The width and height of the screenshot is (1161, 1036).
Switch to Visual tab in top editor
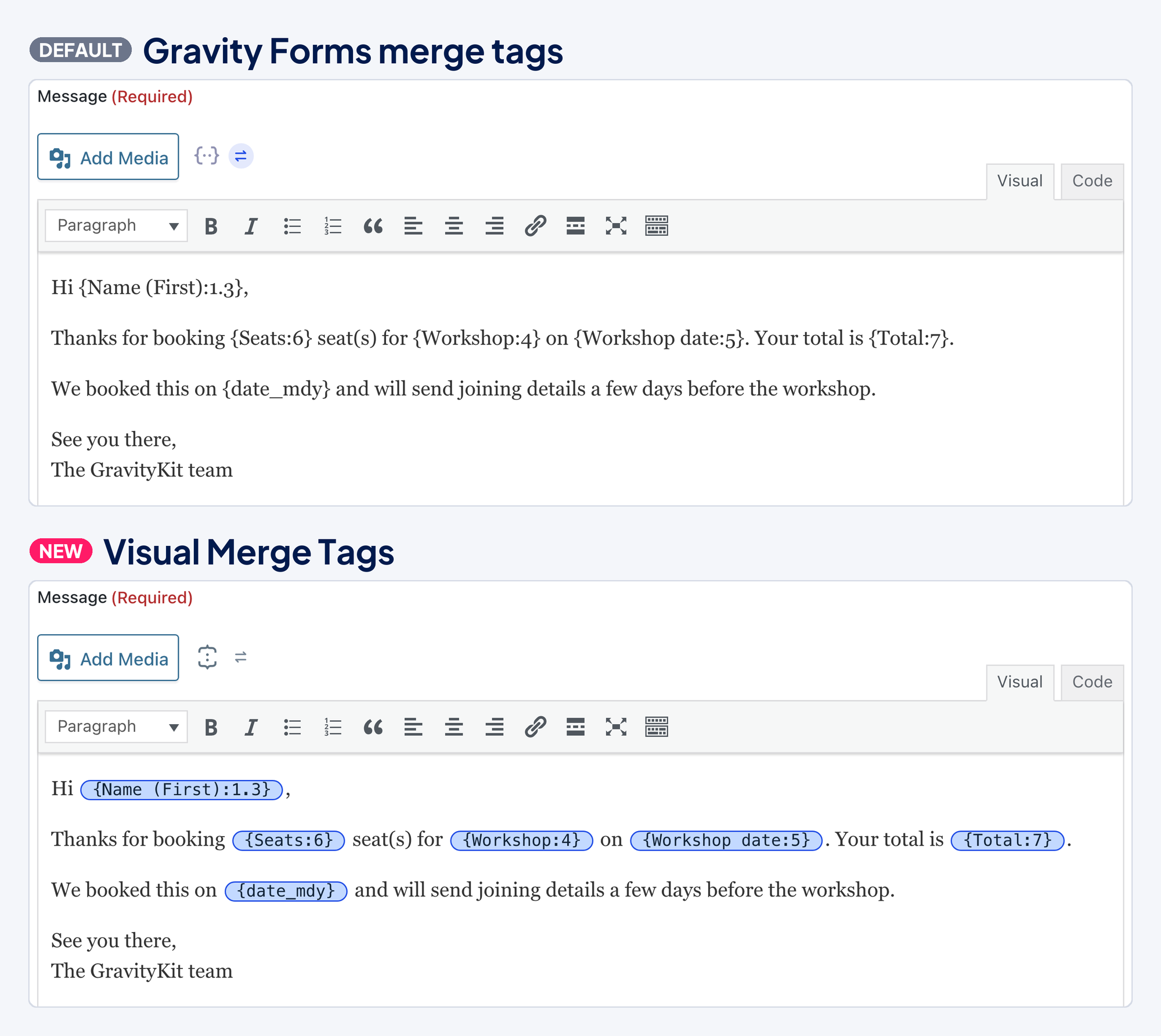(1020, 181)
